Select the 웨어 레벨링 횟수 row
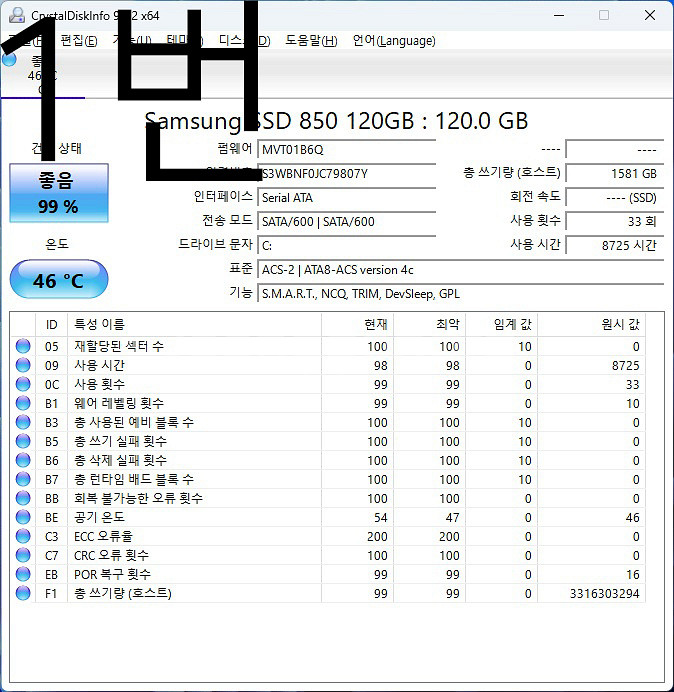The height and width of the screenshot is (692, 674). [328, 403]
